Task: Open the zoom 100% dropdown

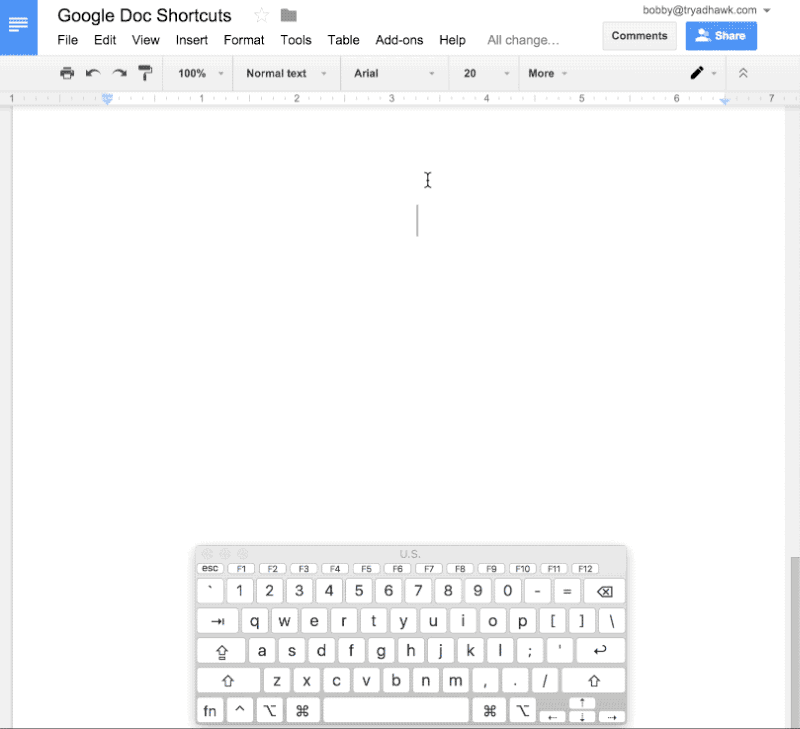Action: pyautogui.click(x=201, y=73)
